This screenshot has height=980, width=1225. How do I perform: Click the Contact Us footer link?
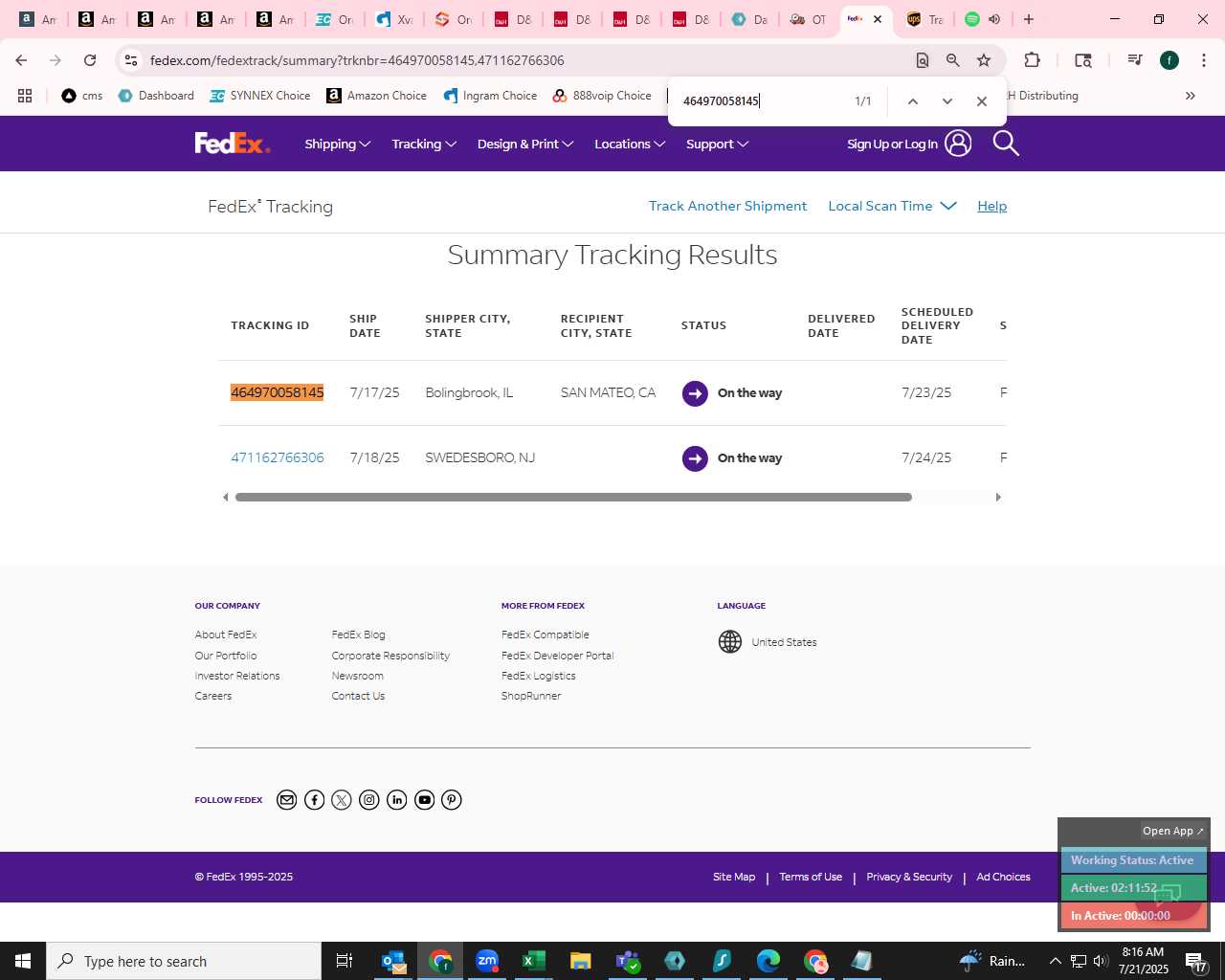(x=358, y=696)
